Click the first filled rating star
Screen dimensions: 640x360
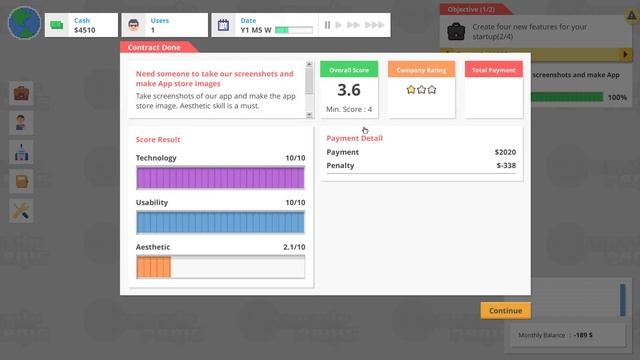411,89
